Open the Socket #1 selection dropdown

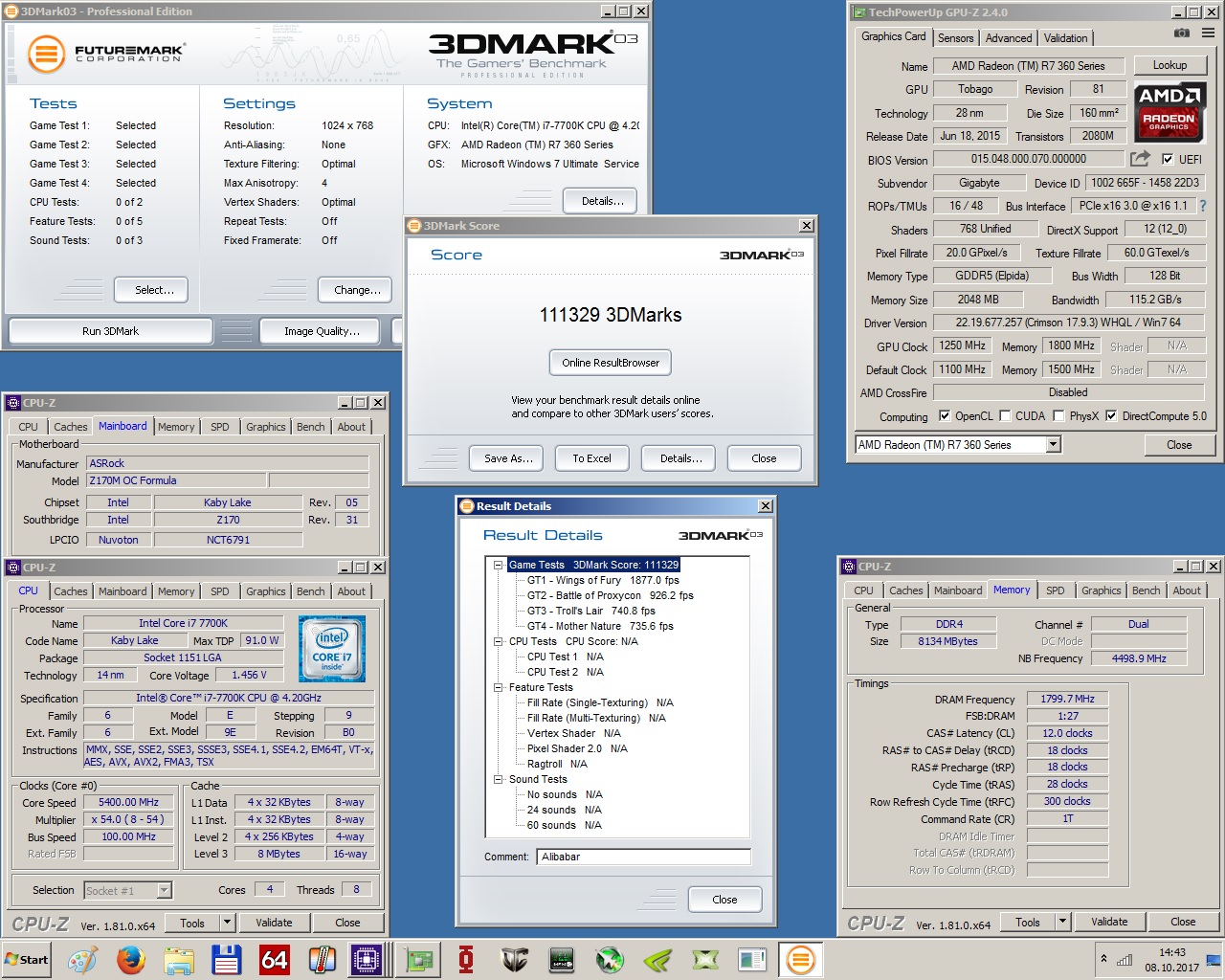tap(164, 890)
